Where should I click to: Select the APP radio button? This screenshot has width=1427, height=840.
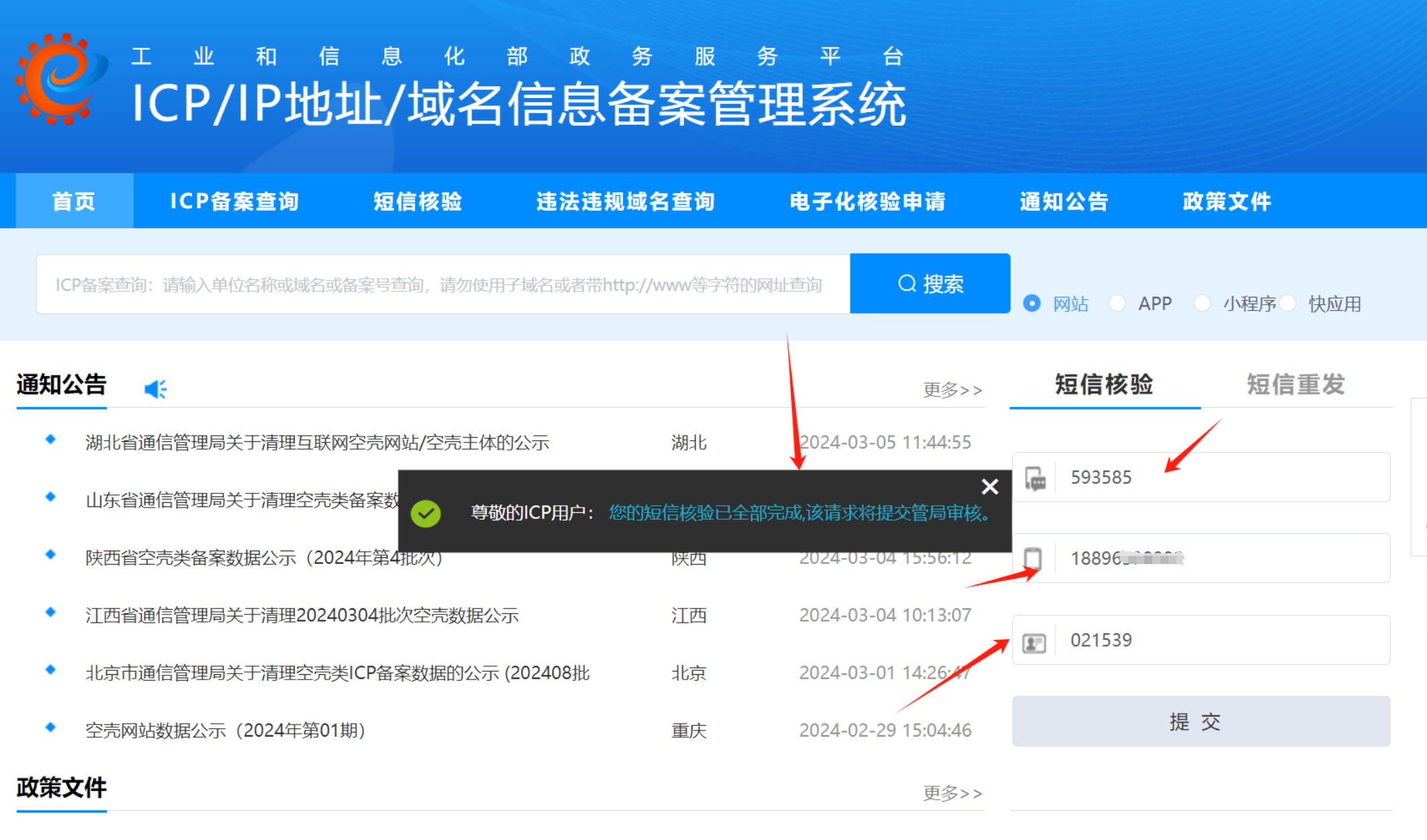[x=1117, y=304]
